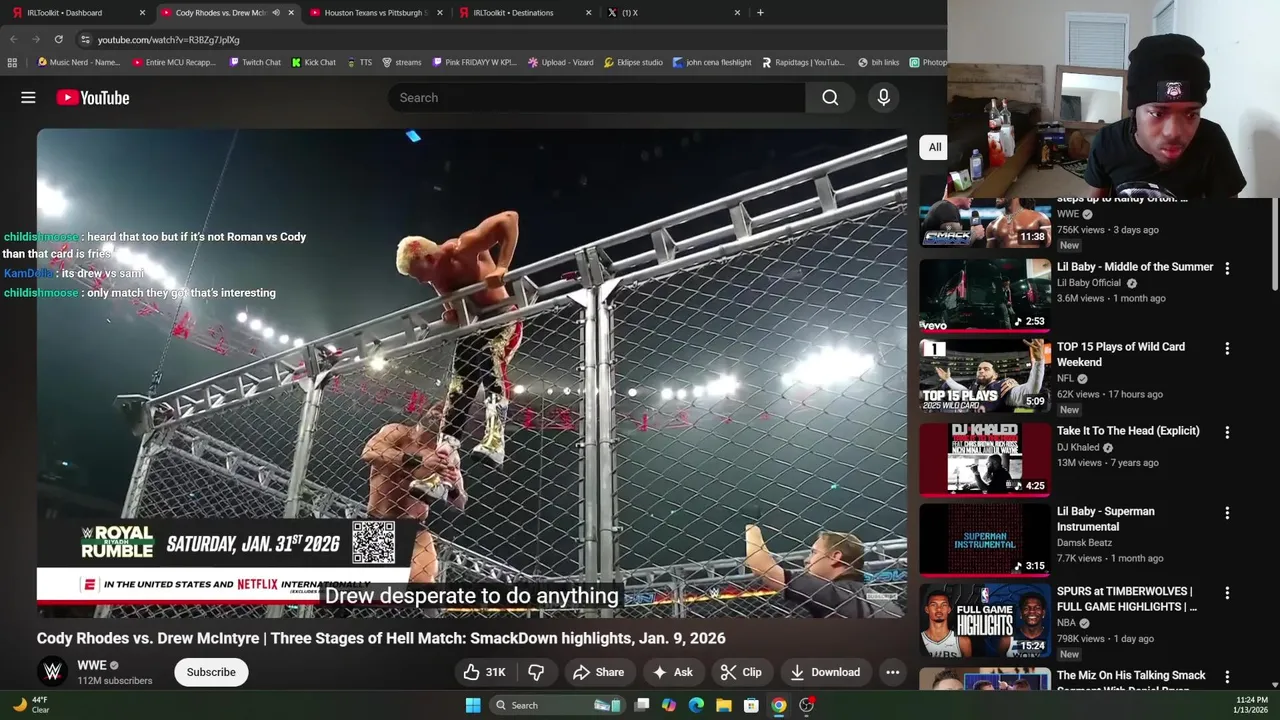Open the WWE channel avatar
The image size is (1280, 720).
click(53, 672)
